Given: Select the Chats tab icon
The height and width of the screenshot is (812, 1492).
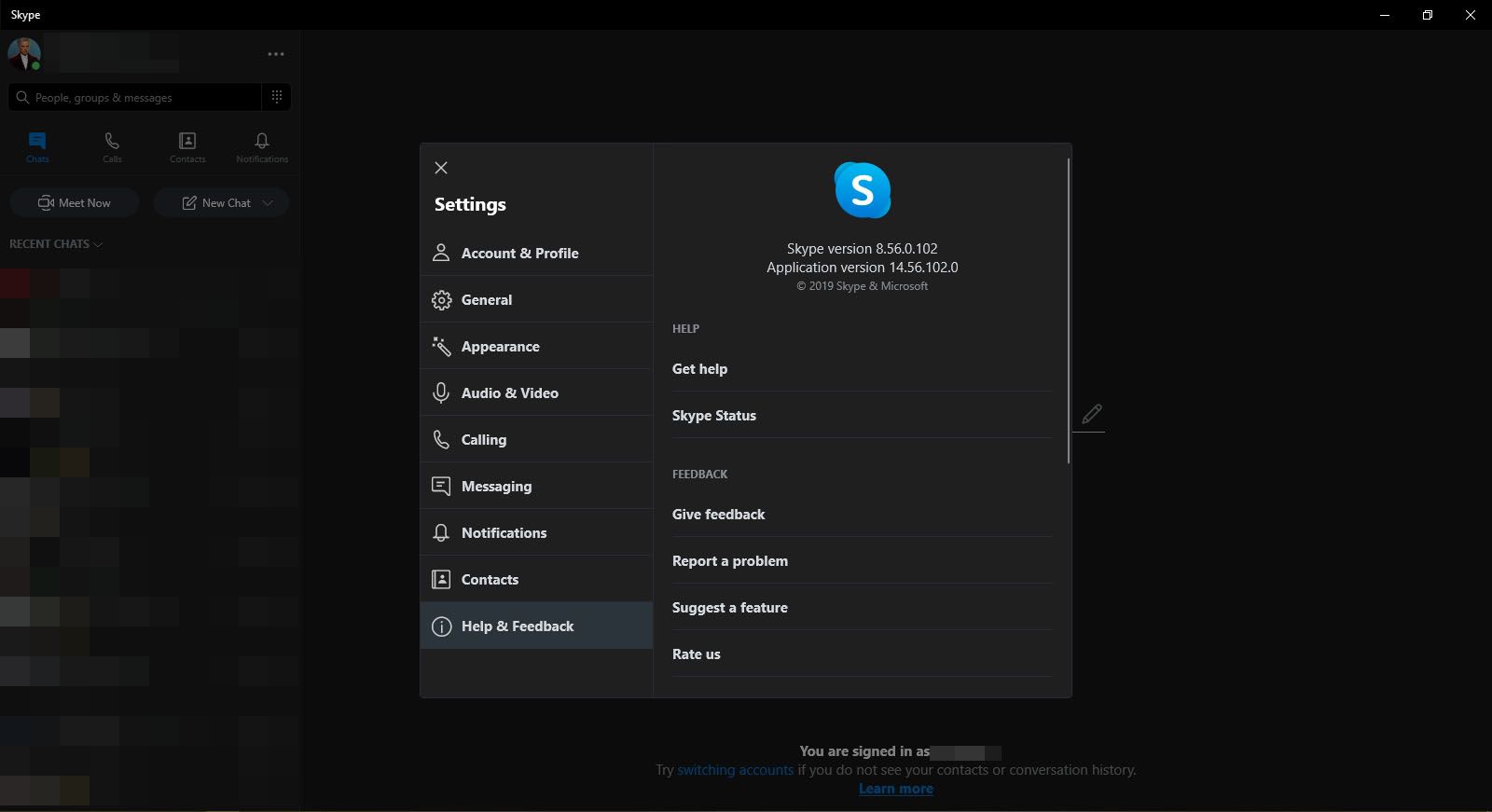Looking at the screenshot, I should click(37, 146).
